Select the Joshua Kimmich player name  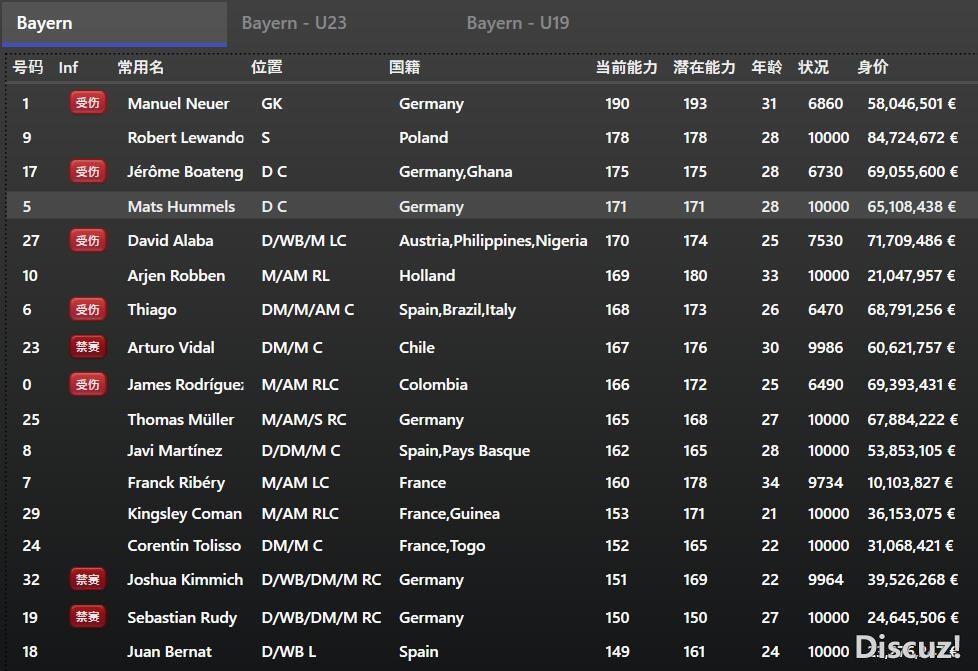point(185,580)
